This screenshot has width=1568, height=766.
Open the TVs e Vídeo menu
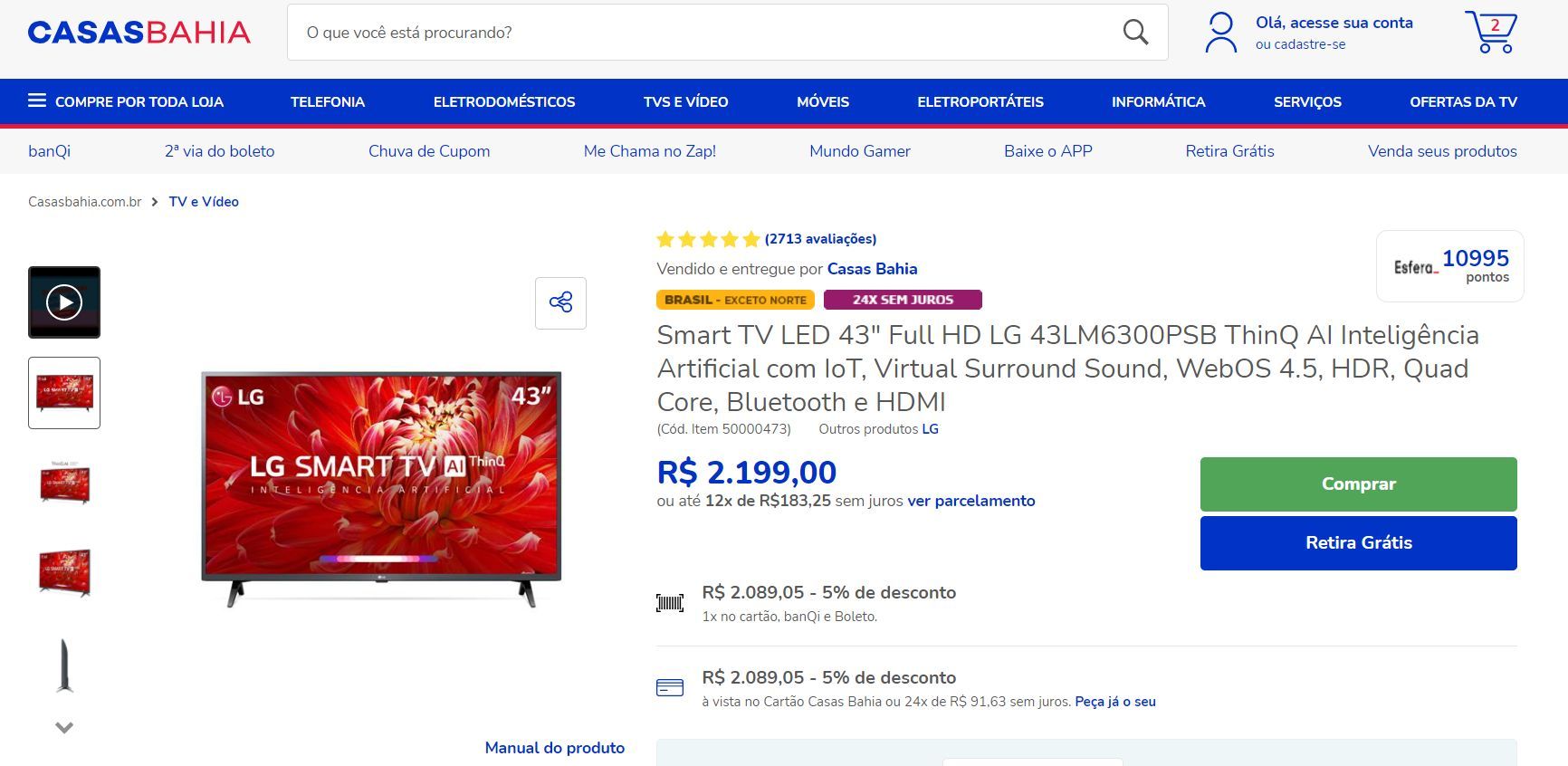click(x=685, y=101)
